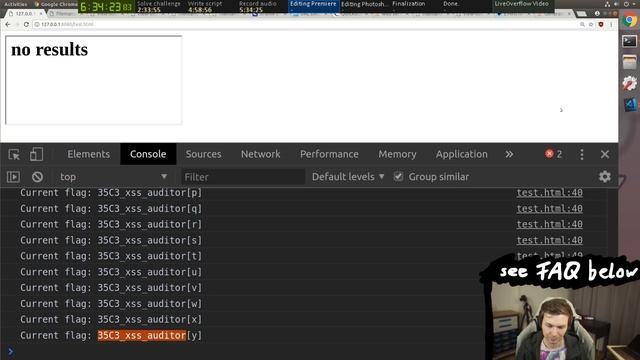Open test.html:40 link for flag [q]
This screenshot has width=640, height=360.
click(549, 209)
